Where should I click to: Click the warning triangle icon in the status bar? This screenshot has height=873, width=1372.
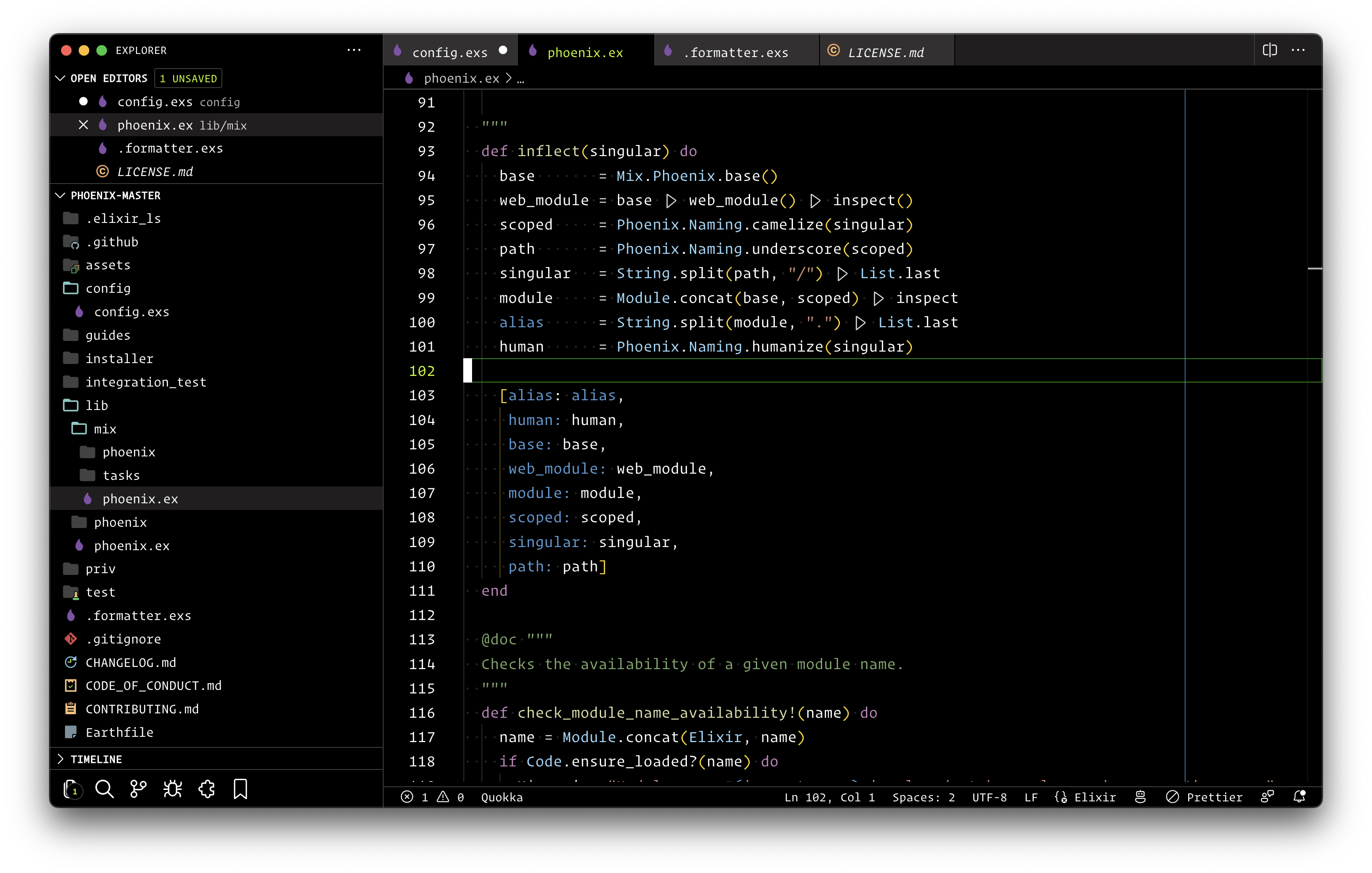443,797
